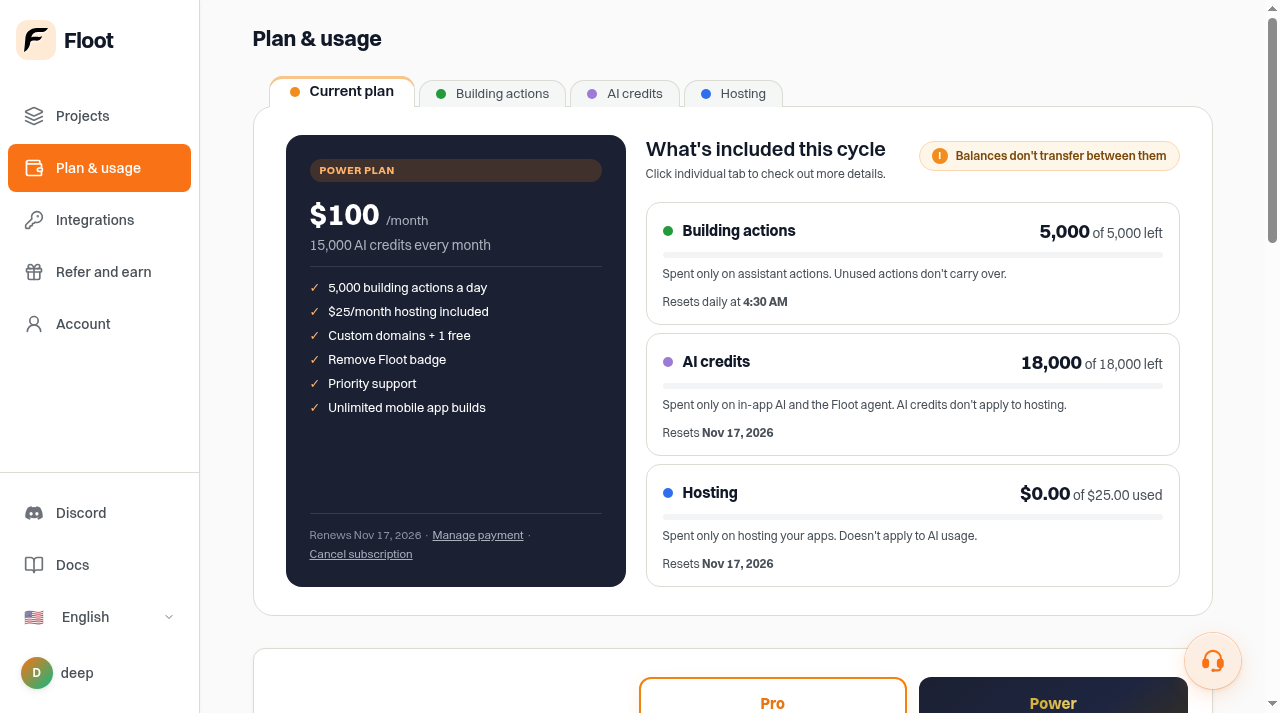Click the Refer and earn gift icon

click(x=34, y=272)
